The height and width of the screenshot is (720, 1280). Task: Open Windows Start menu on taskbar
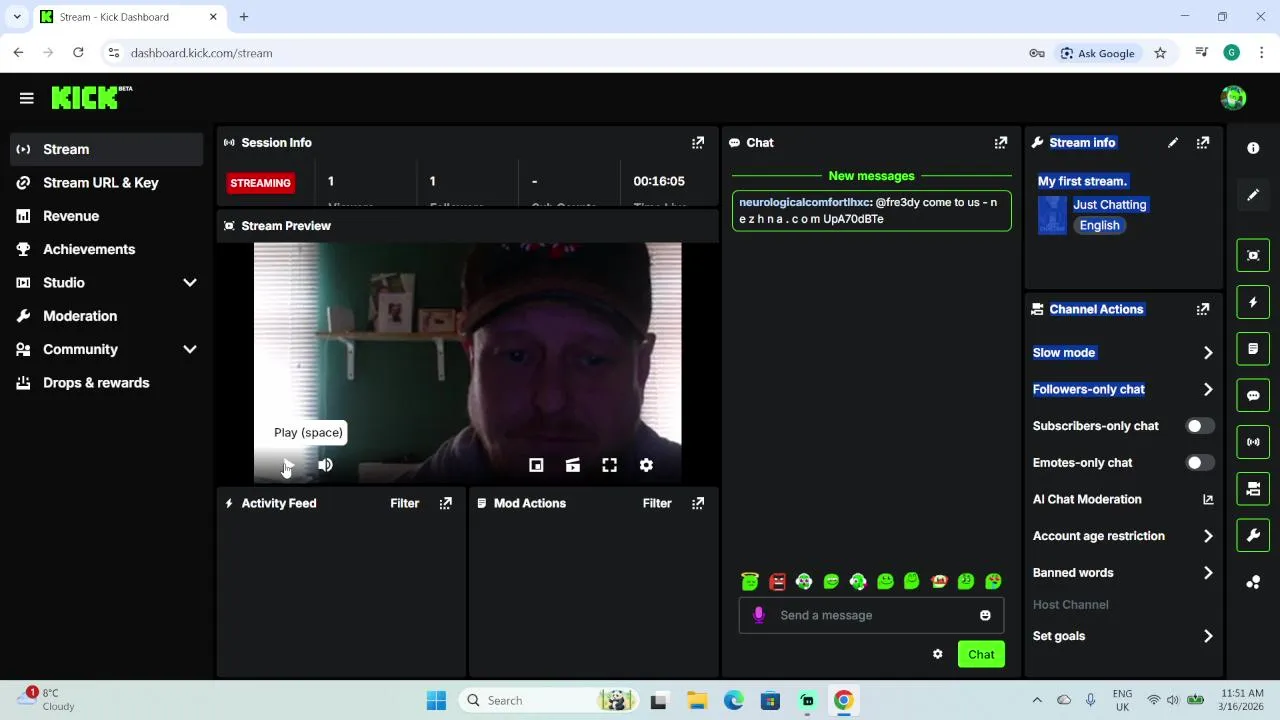click(436, 701)
